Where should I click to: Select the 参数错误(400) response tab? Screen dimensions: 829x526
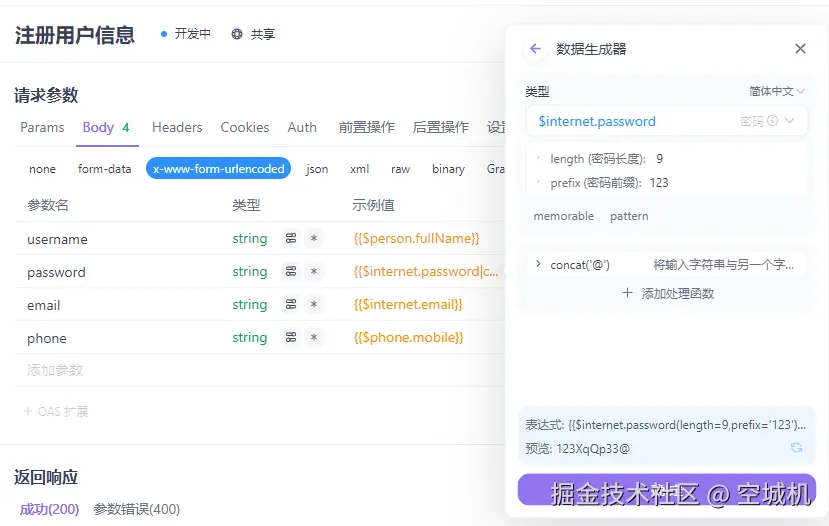click(x=136, y=509)
